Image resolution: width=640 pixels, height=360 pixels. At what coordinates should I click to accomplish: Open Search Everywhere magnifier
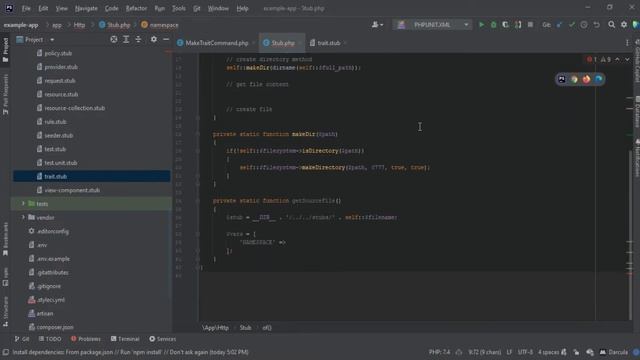tap(611, 25)
